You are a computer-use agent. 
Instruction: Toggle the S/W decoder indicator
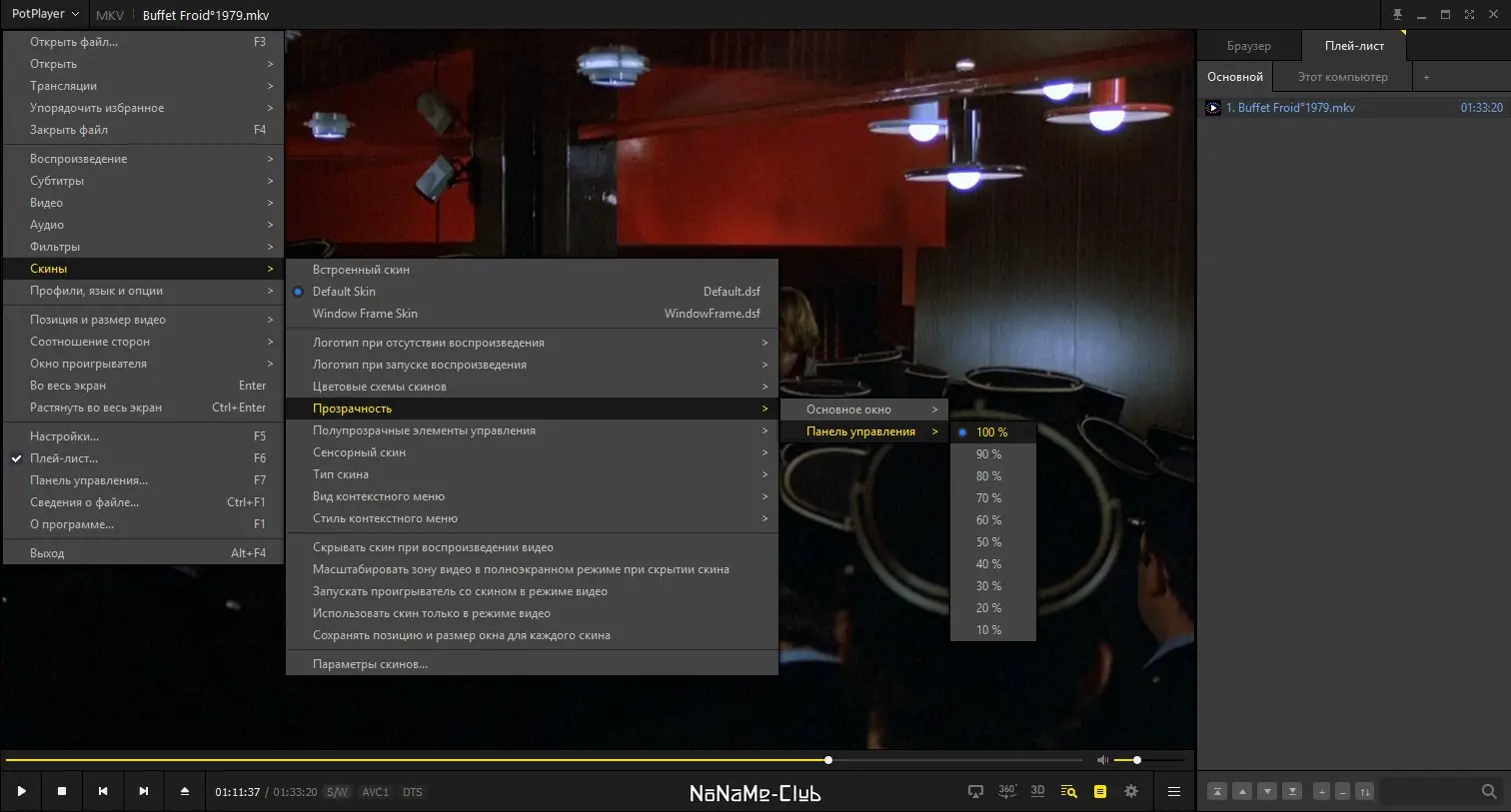click(x=337, y=792)
